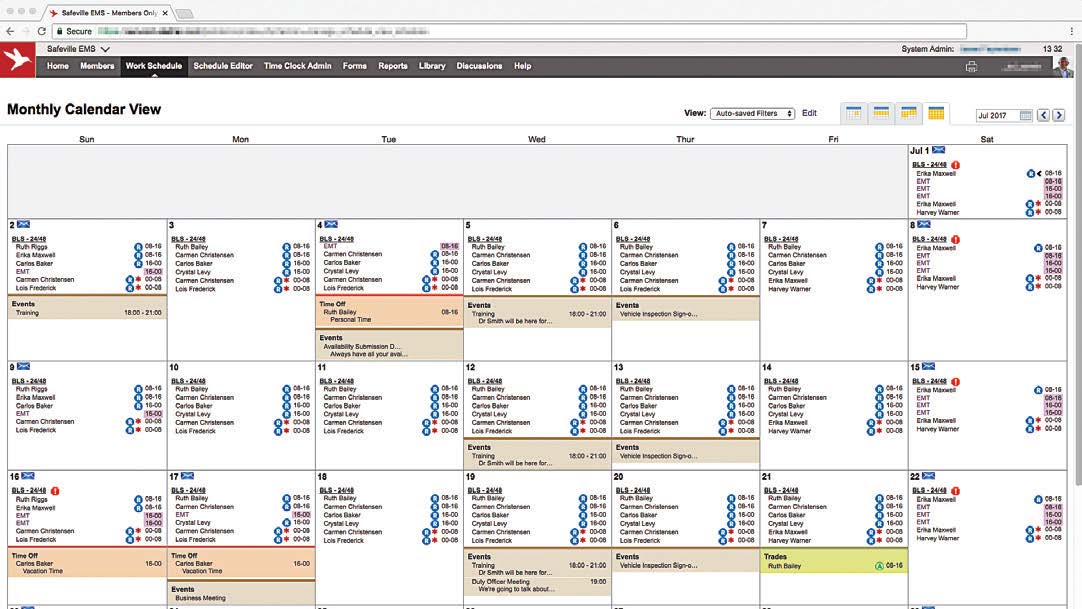Open the Auto-saved Filters dropdown

coord(752,114)
